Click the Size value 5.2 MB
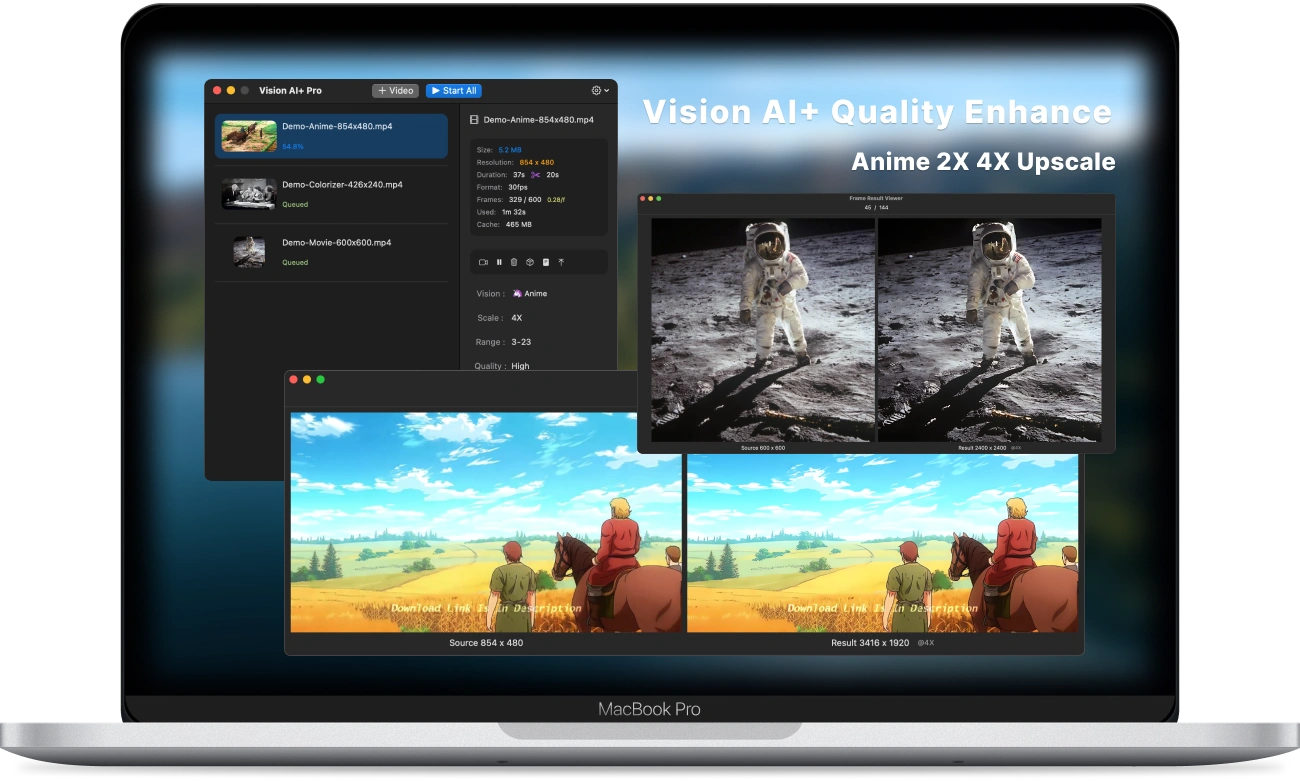The width and height of the screenshot is (1300, 781). pos(510,150)
